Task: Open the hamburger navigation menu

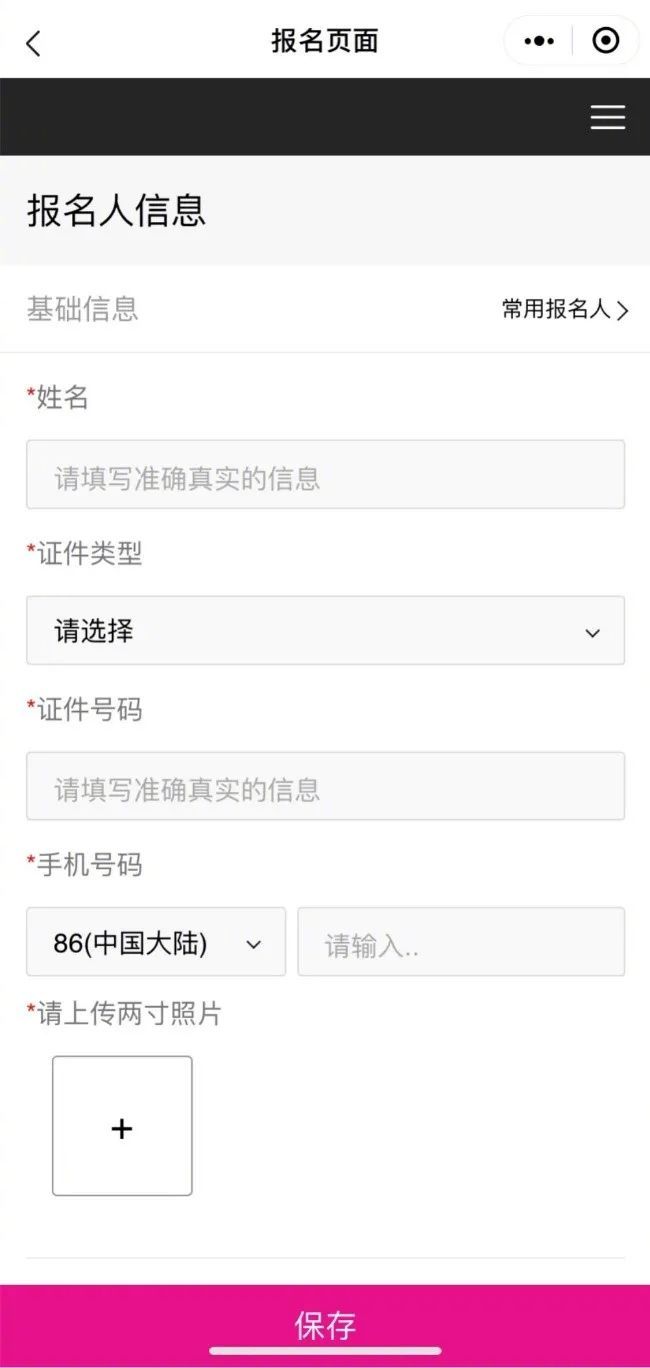Action: [607, 117]
